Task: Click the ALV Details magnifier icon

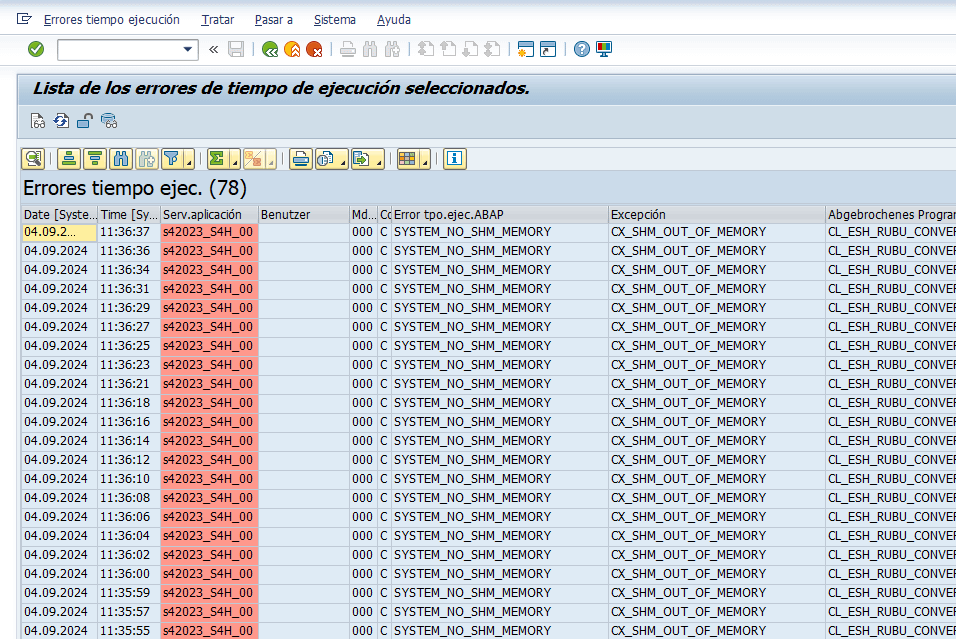Action: click(33, 158)
